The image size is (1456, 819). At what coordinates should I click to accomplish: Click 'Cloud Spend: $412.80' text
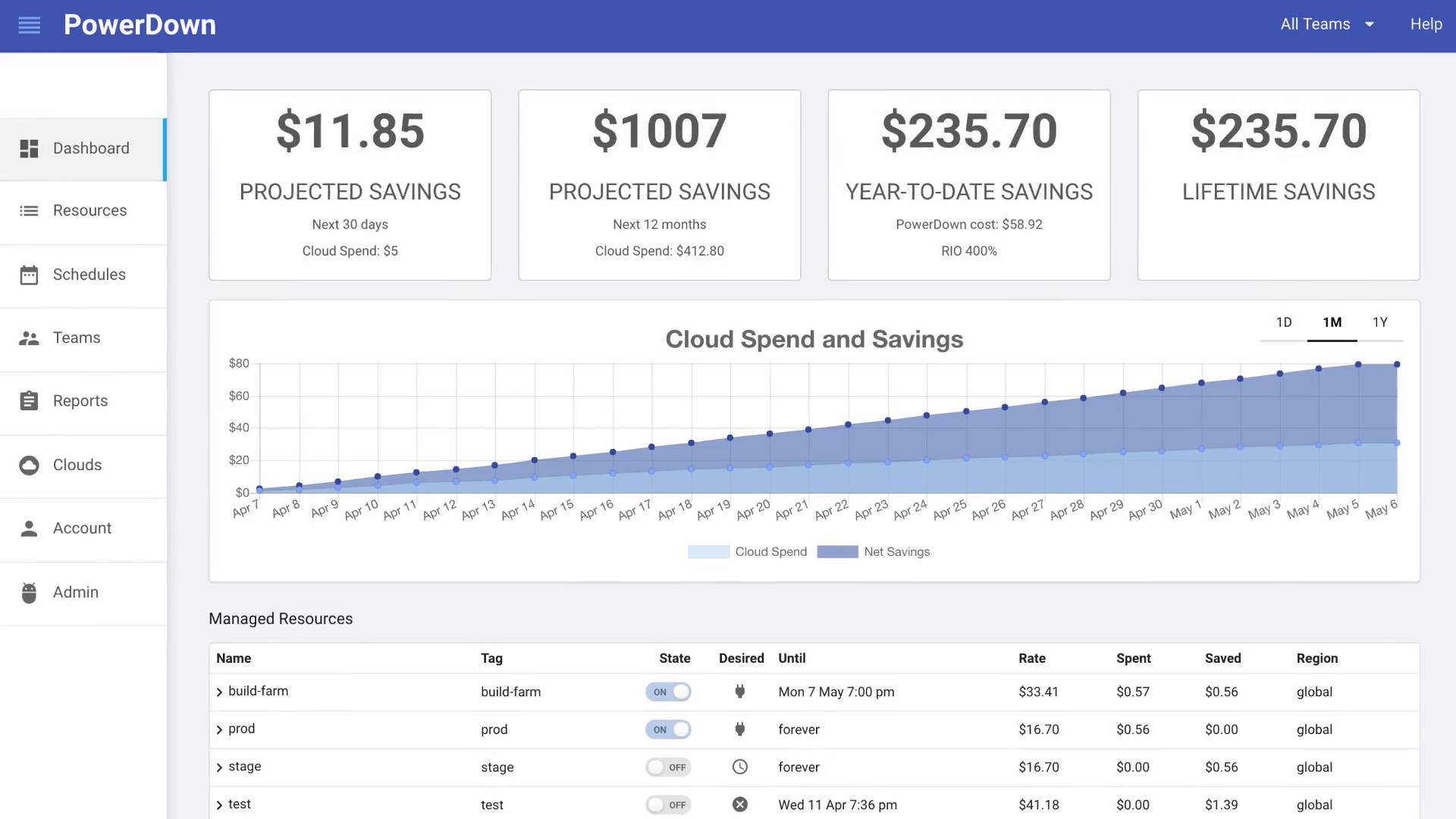660,251
